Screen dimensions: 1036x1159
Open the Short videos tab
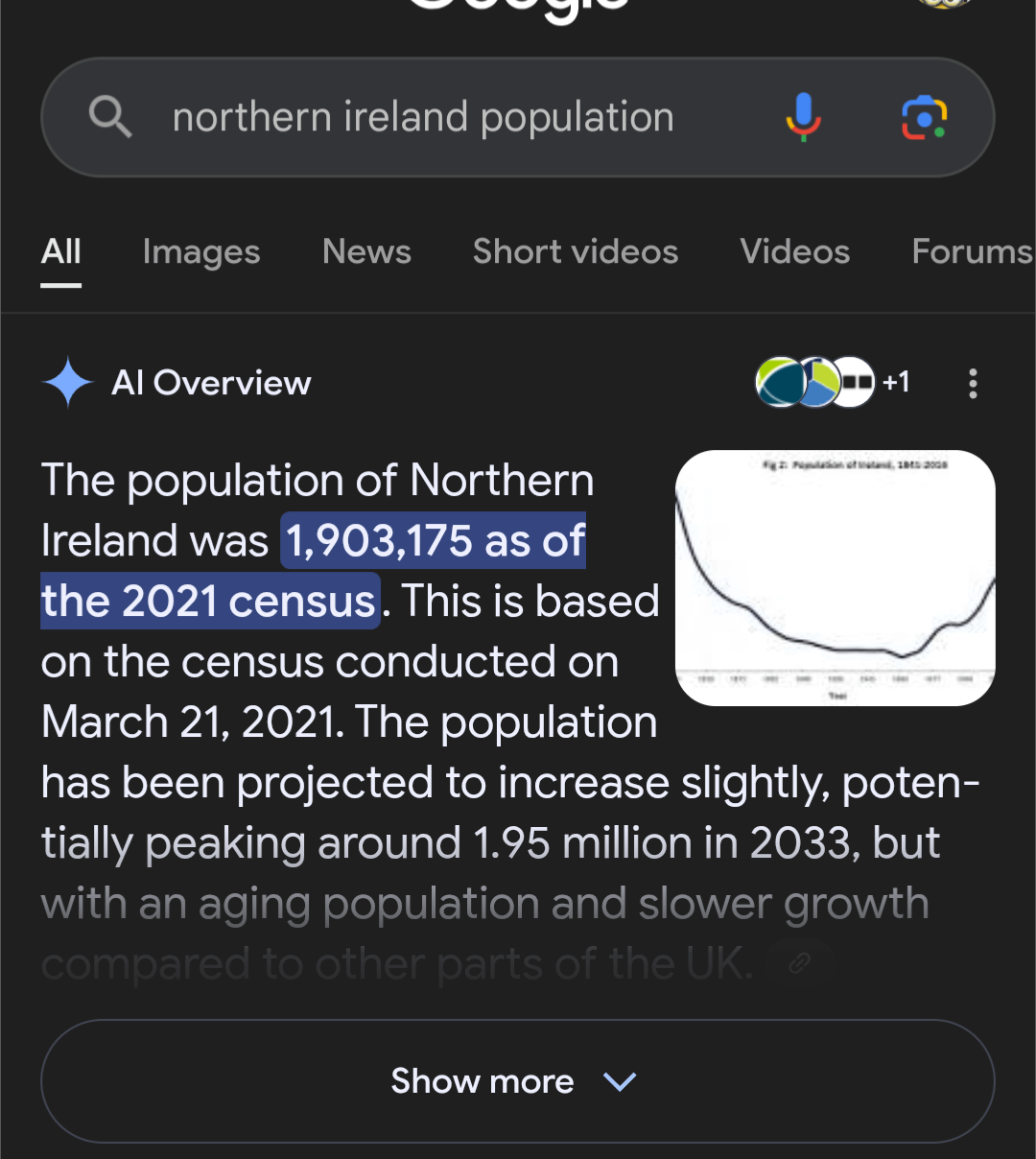coord(576,251)
